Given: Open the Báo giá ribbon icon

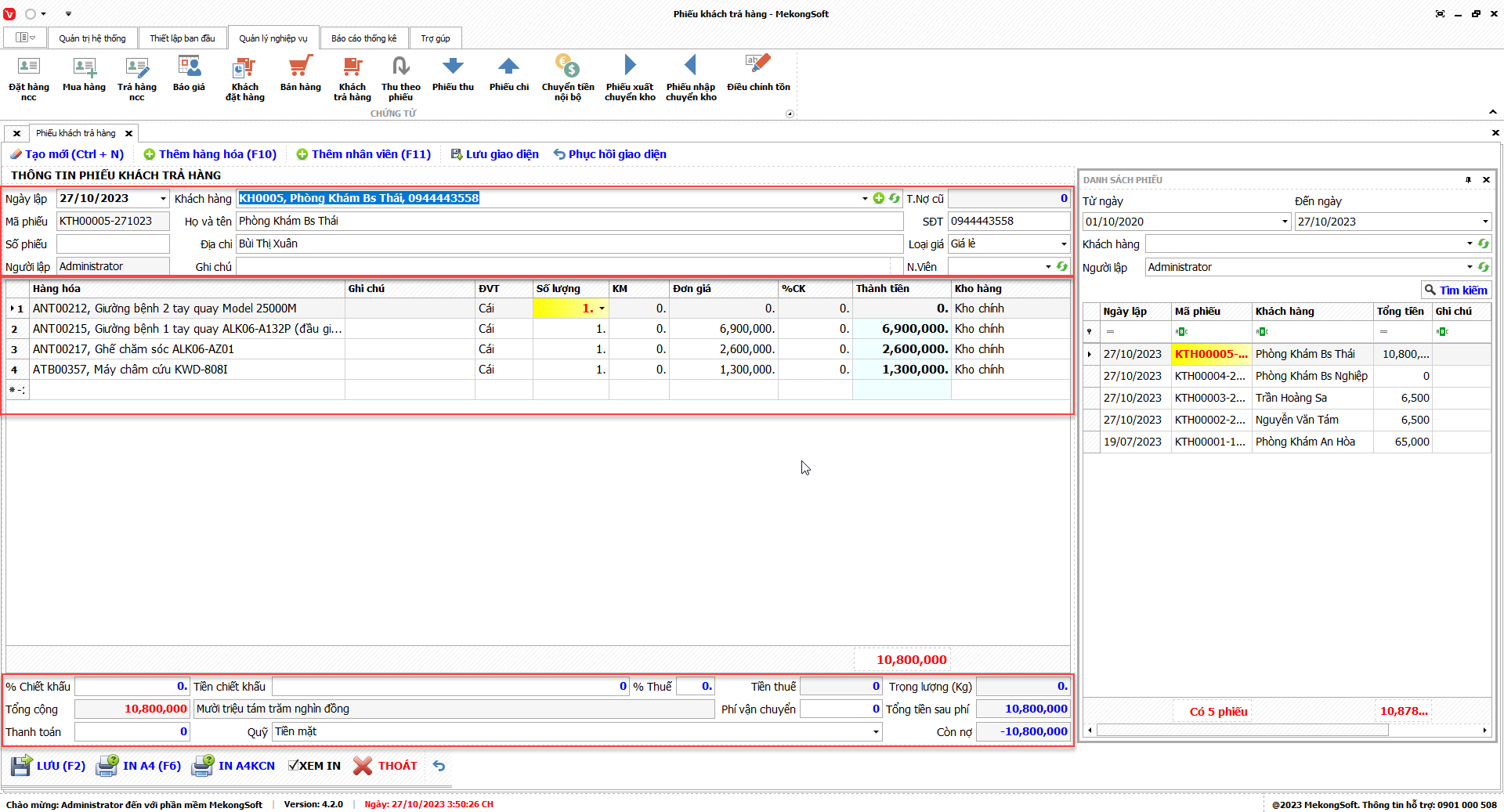Looking at the screenshot, I should pos(189,74).
